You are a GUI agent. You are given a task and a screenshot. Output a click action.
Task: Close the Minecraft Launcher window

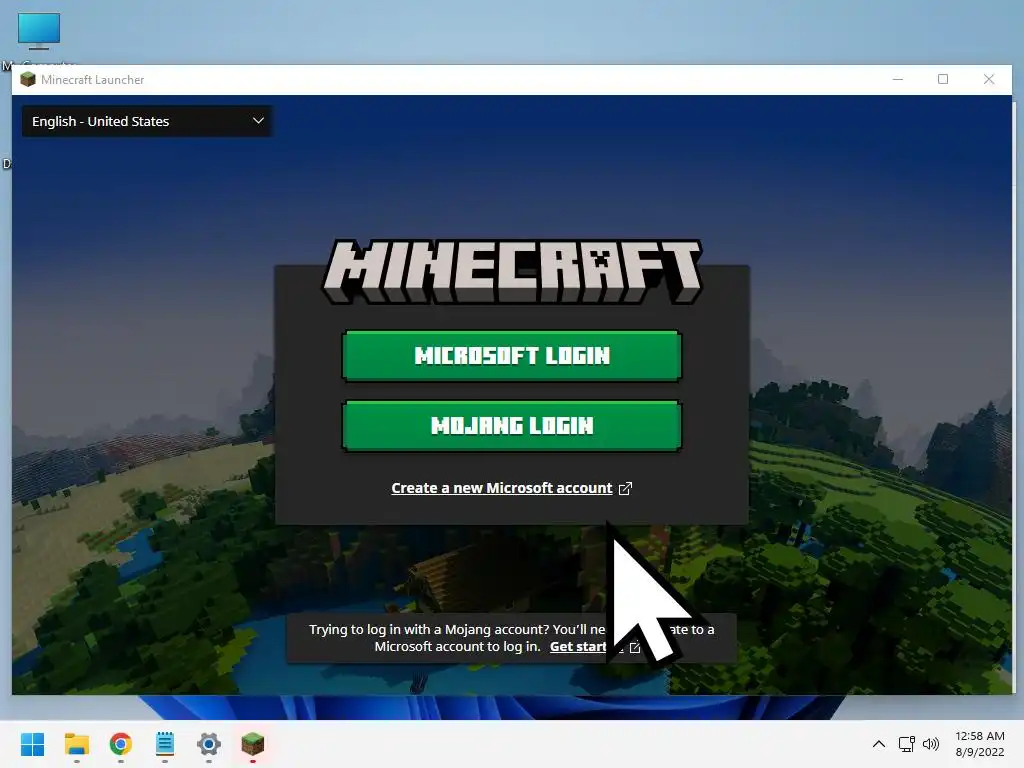[x=989, y=80]
